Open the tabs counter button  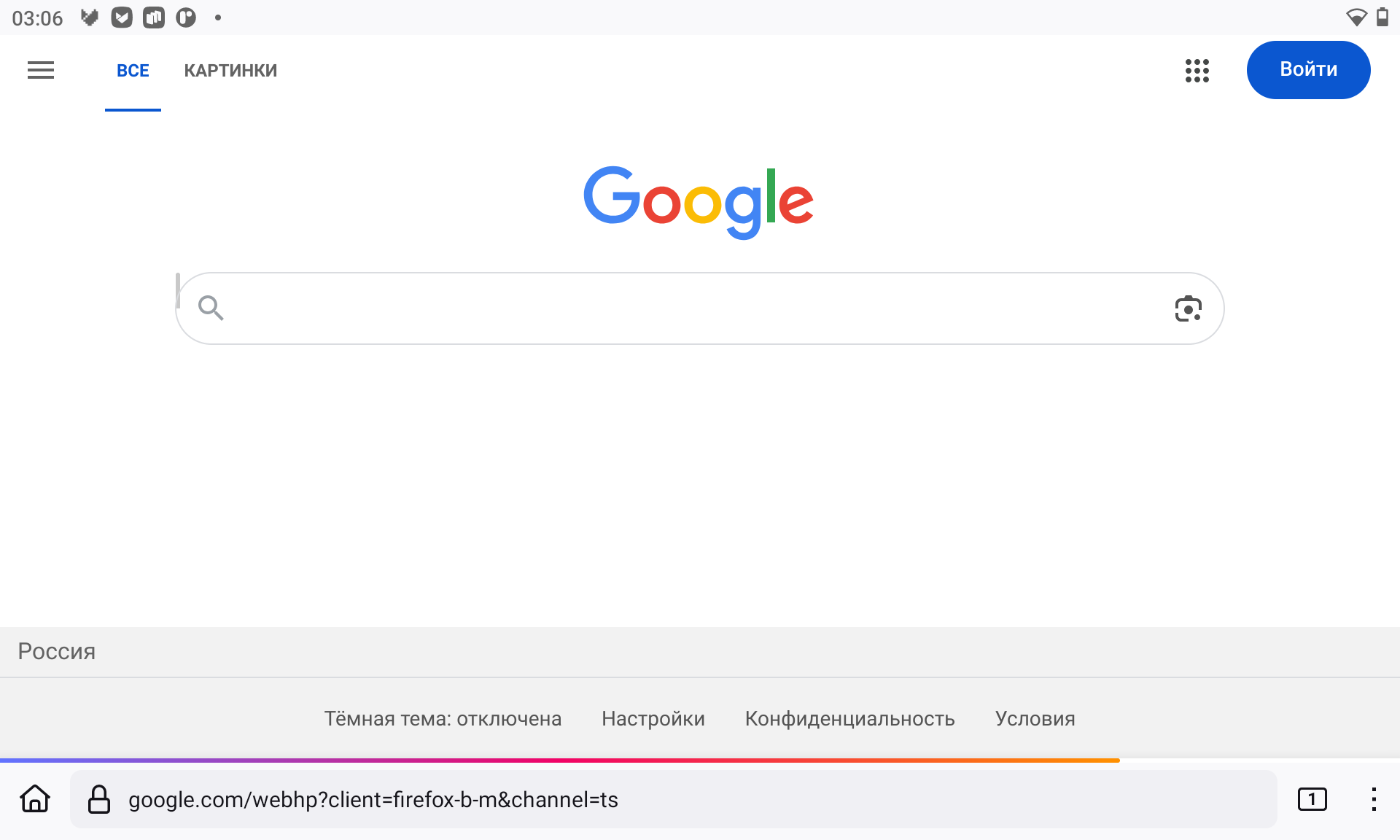pos(1312,799)
